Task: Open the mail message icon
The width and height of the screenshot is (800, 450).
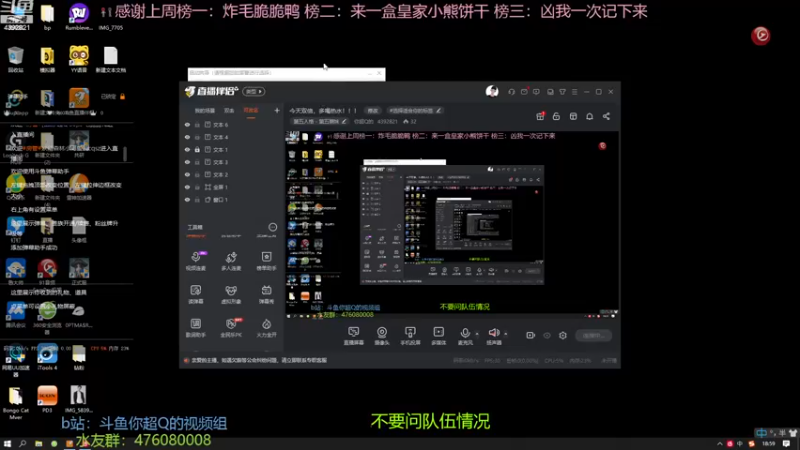Action: click(x=524, y=92)
